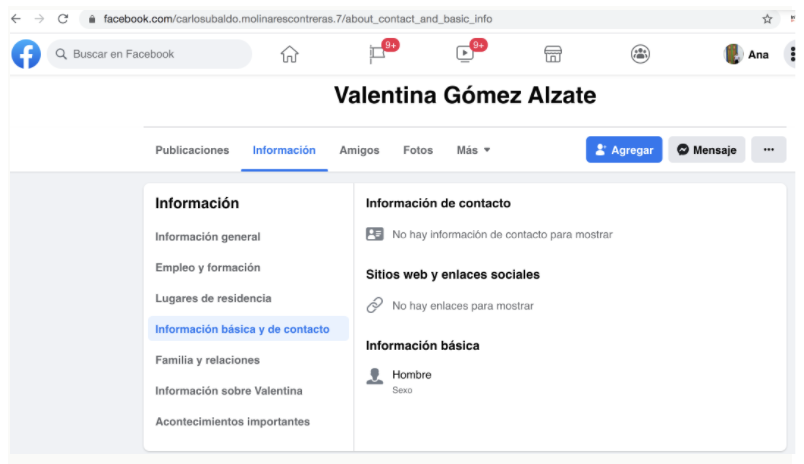Open the Fotos tab

pyautogui.click(x=418, y=150)
